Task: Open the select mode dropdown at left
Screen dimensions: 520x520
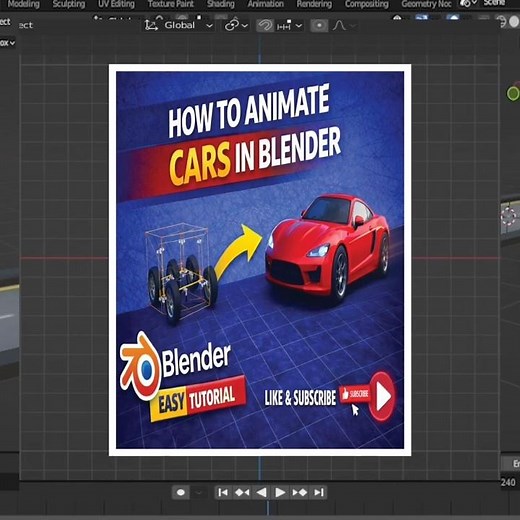Action: tap(7, 43)
